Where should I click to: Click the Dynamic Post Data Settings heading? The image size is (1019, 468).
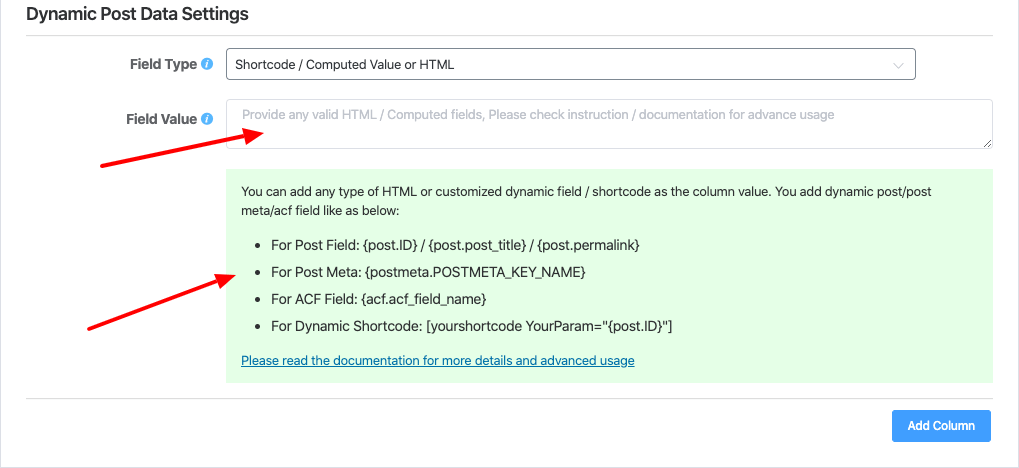pos(137,15)
